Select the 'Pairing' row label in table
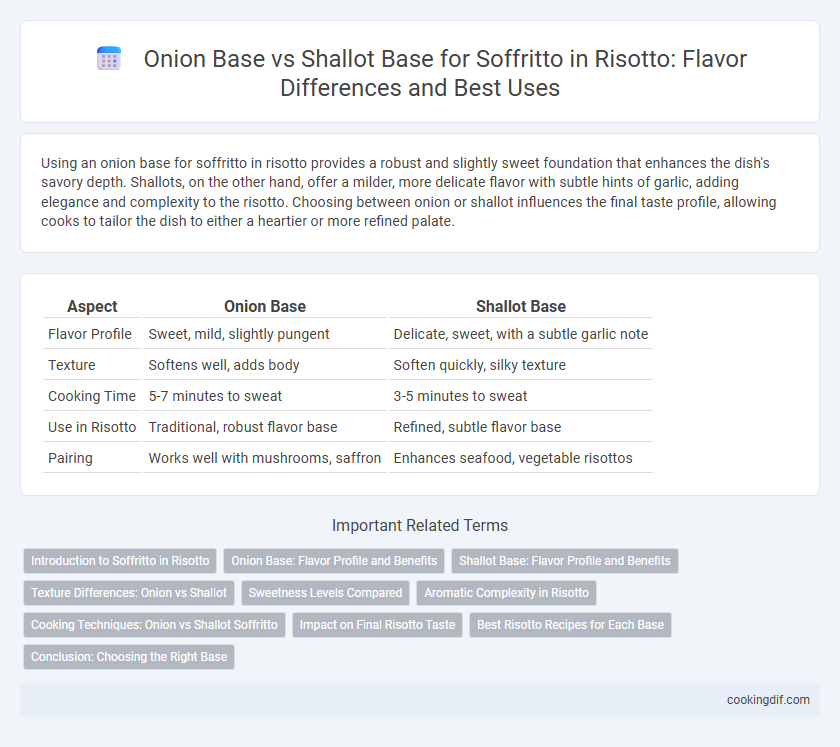 click(70, 458)
